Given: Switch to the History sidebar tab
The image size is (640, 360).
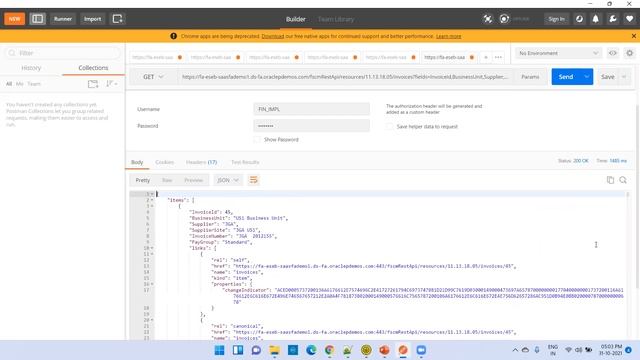Looking at the screenshot, I should tap(31, 68).
